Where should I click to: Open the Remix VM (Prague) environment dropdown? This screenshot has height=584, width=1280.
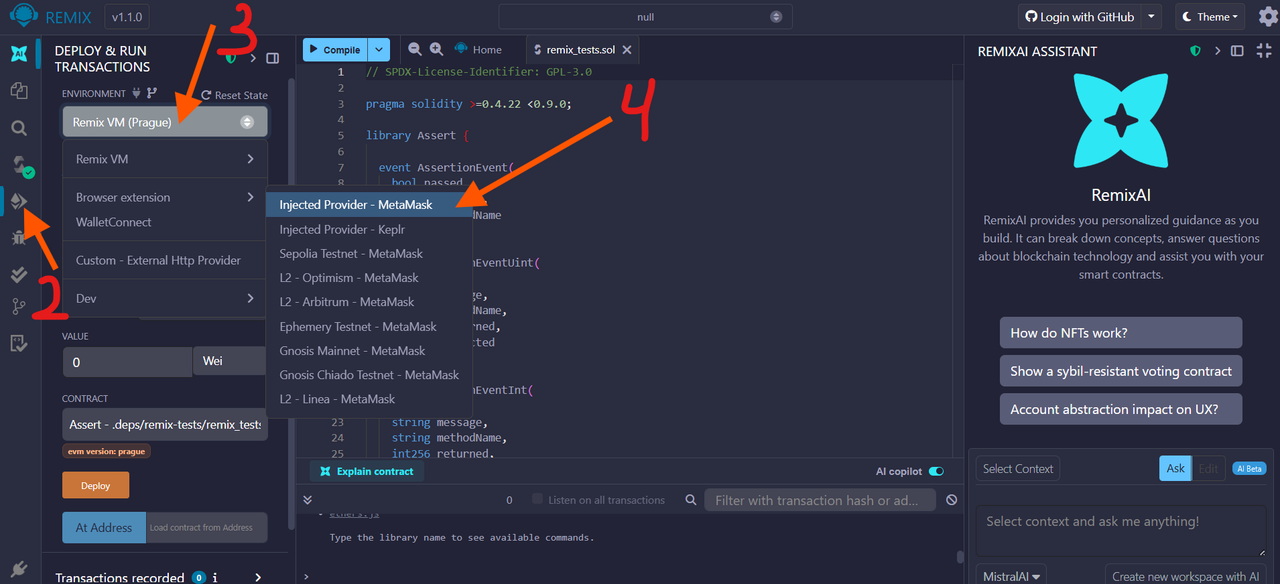coord(165,122)
